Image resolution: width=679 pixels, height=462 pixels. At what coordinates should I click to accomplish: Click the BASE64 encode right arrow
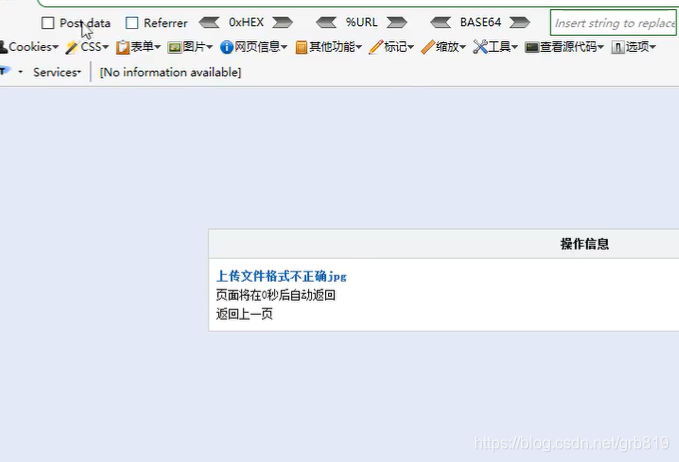click(x=520, y=22)
